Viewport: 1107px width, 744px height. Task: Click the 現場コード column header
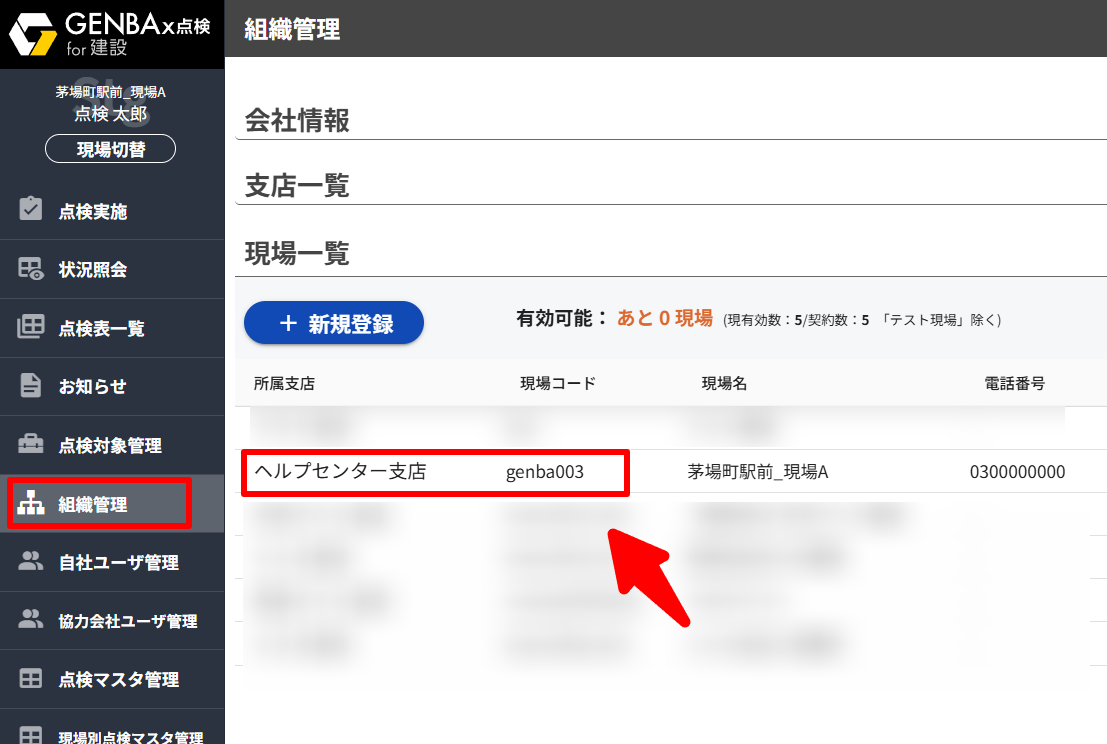click(x=557, y=384)
